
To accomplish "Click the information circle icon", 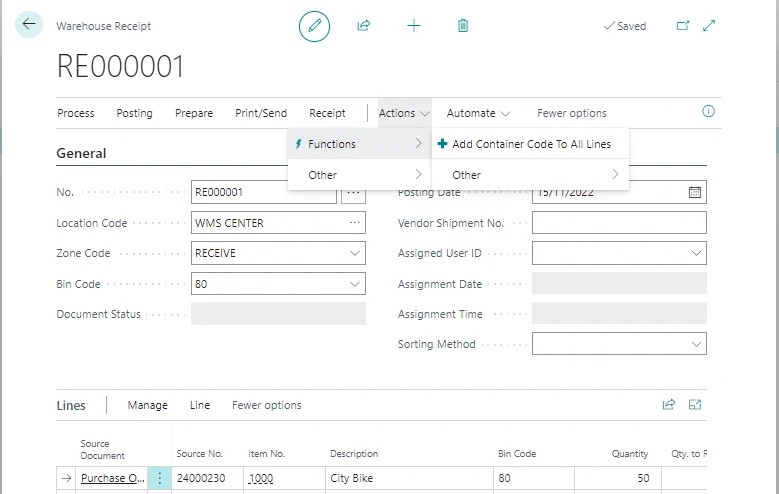I will coord(709,112).
